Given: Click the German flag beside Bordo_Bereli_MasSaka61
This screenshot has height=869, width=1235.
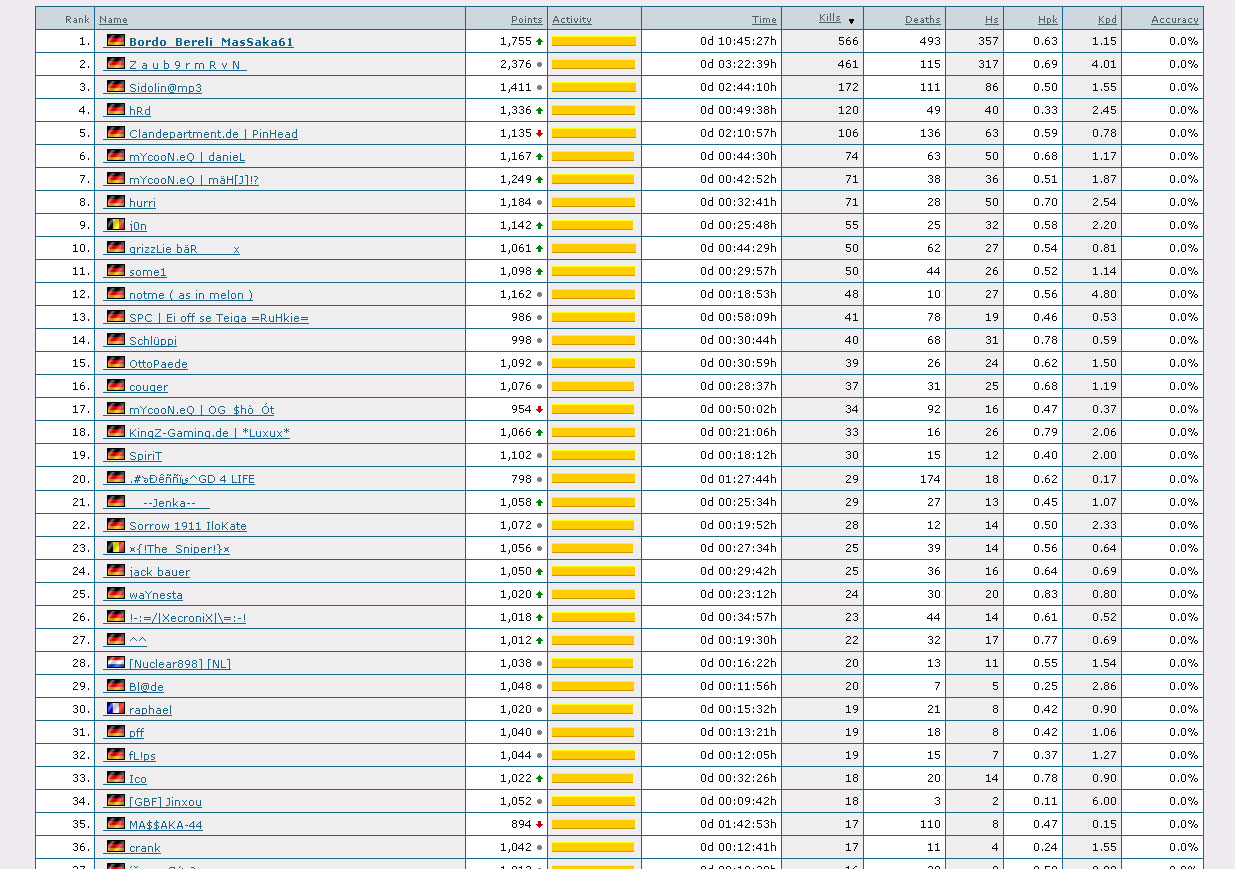Looking at the screenshot, I should tap(116, 41).
